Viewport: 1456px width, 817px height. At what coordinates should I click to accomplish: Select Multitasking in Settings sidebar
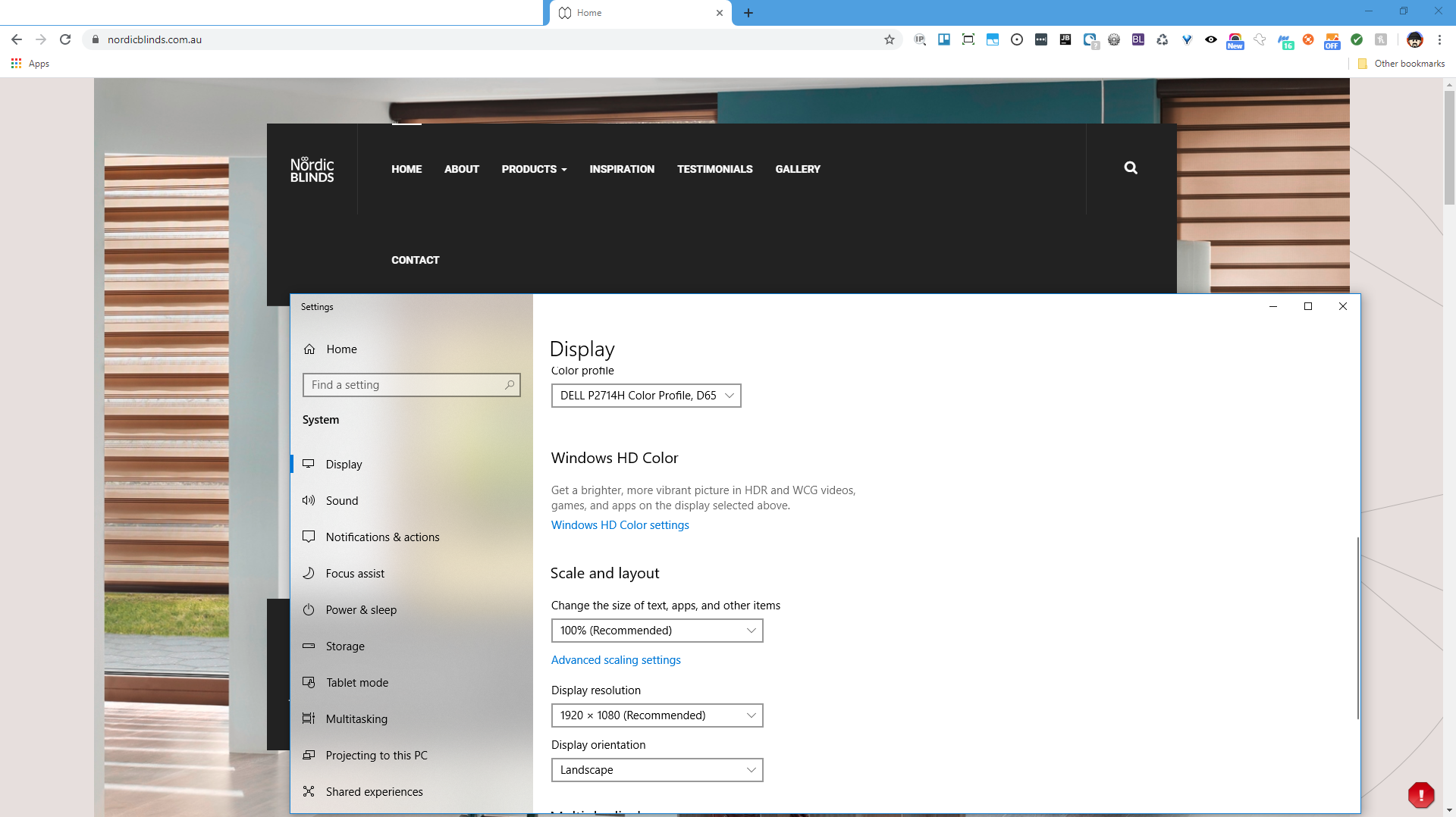[x=411, y=719]
